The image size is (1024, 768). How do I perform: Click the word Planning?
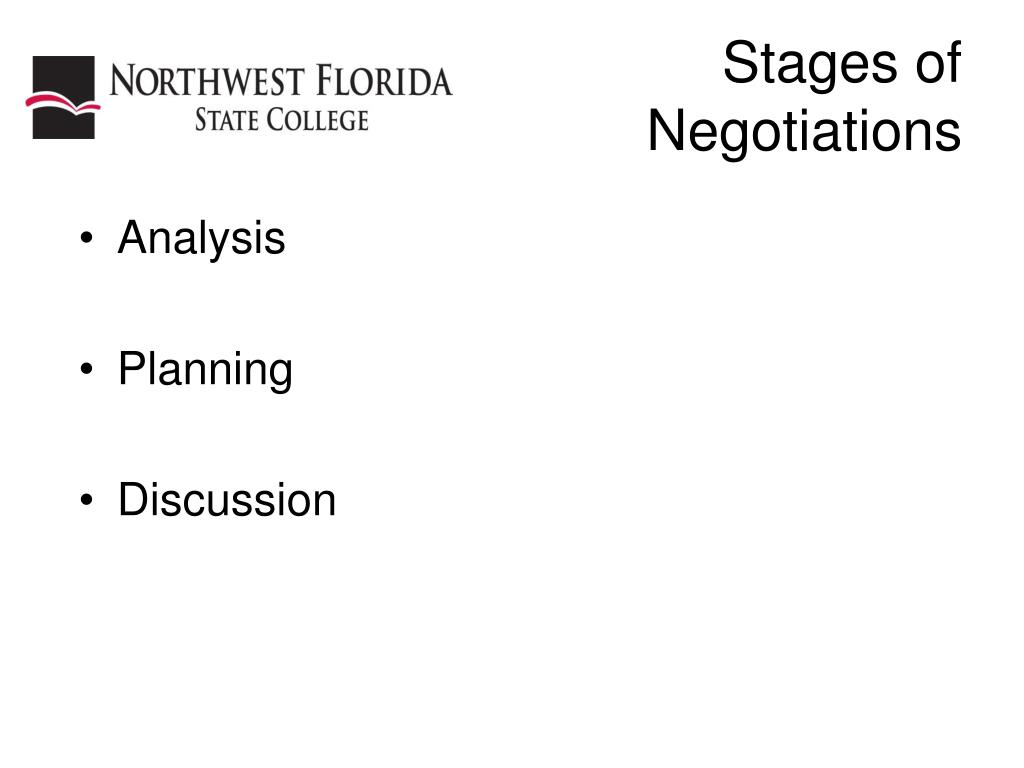tap(205, 370)
